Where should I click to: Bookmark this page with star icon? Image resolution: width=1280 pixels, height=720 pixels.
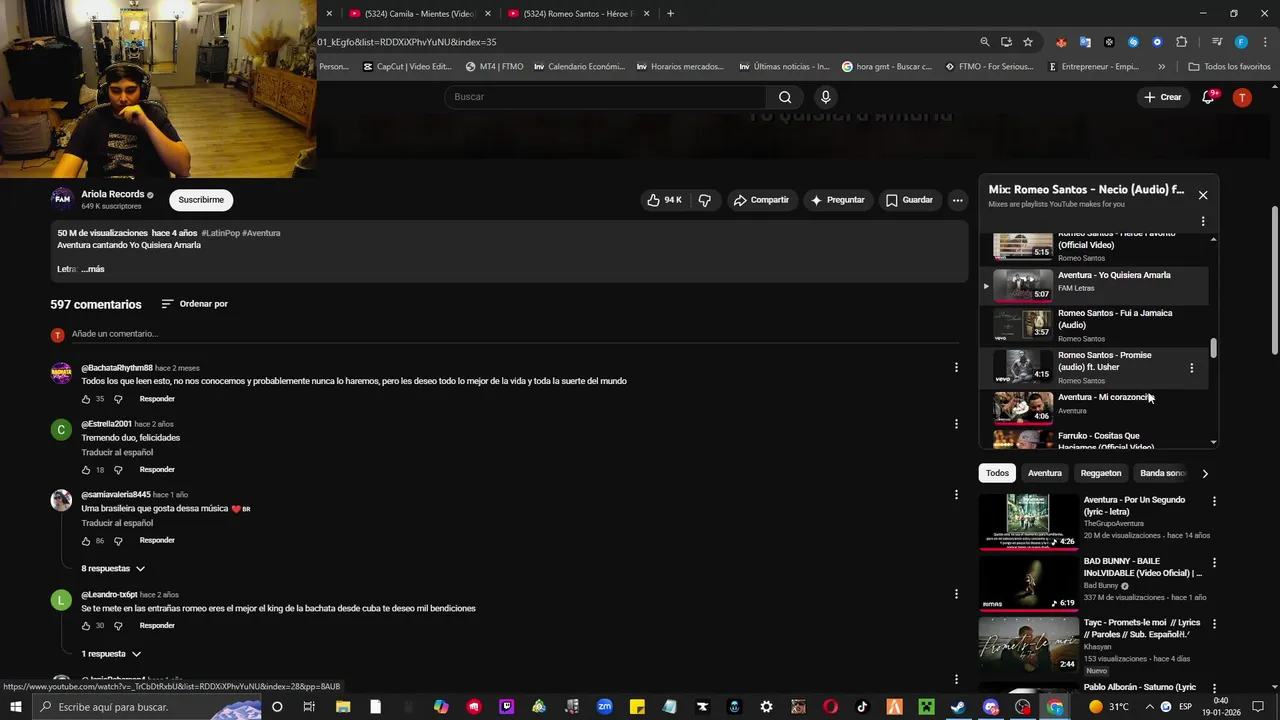click(x=1028, y=42)
